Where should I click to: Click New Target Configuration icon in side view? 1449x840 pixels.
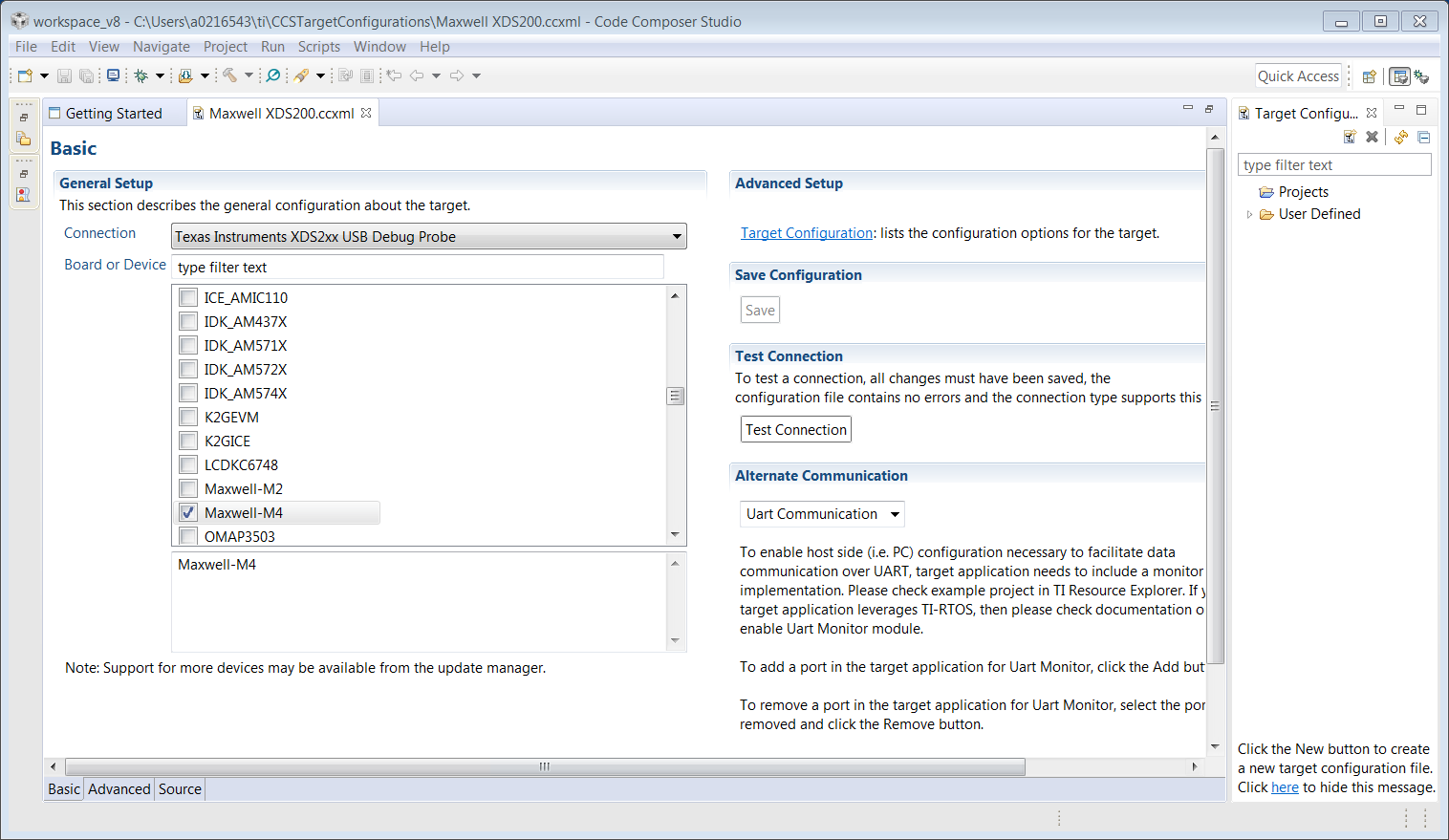(1350, 137)
